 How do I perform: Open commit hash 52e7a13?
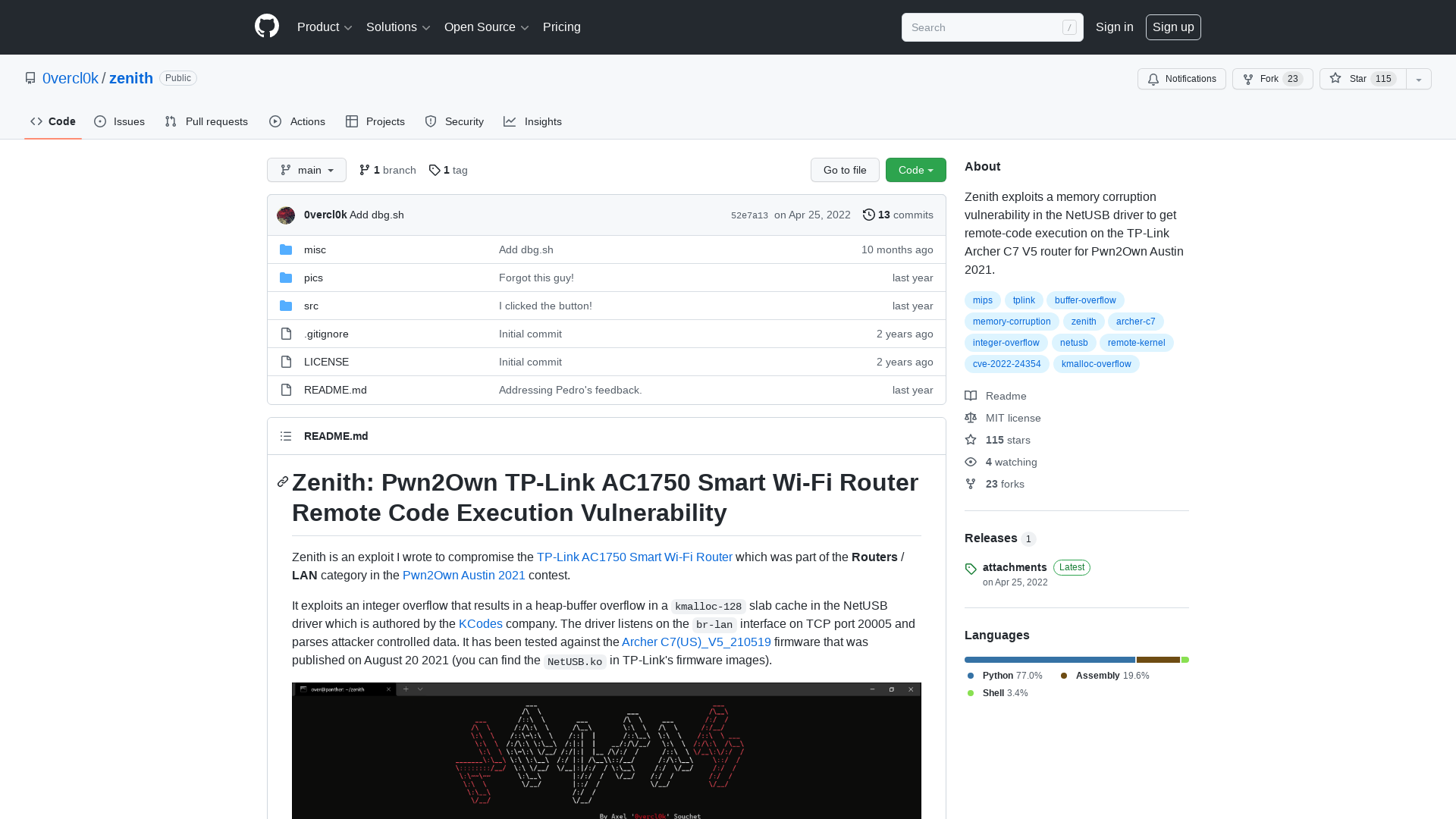[749, 215]
